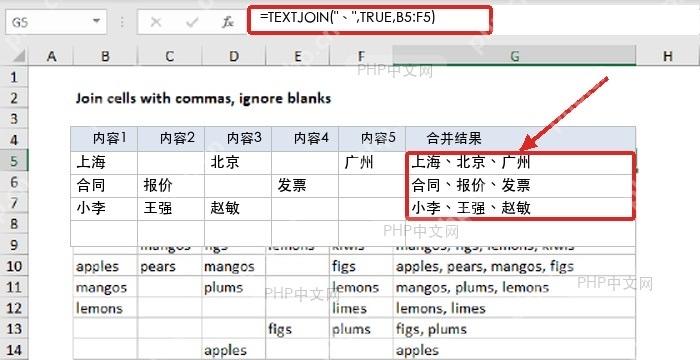The width and height of the screenshot is (700, 360).
Task: Select the 'figs' cell in row 13
Action: [298, 329]
